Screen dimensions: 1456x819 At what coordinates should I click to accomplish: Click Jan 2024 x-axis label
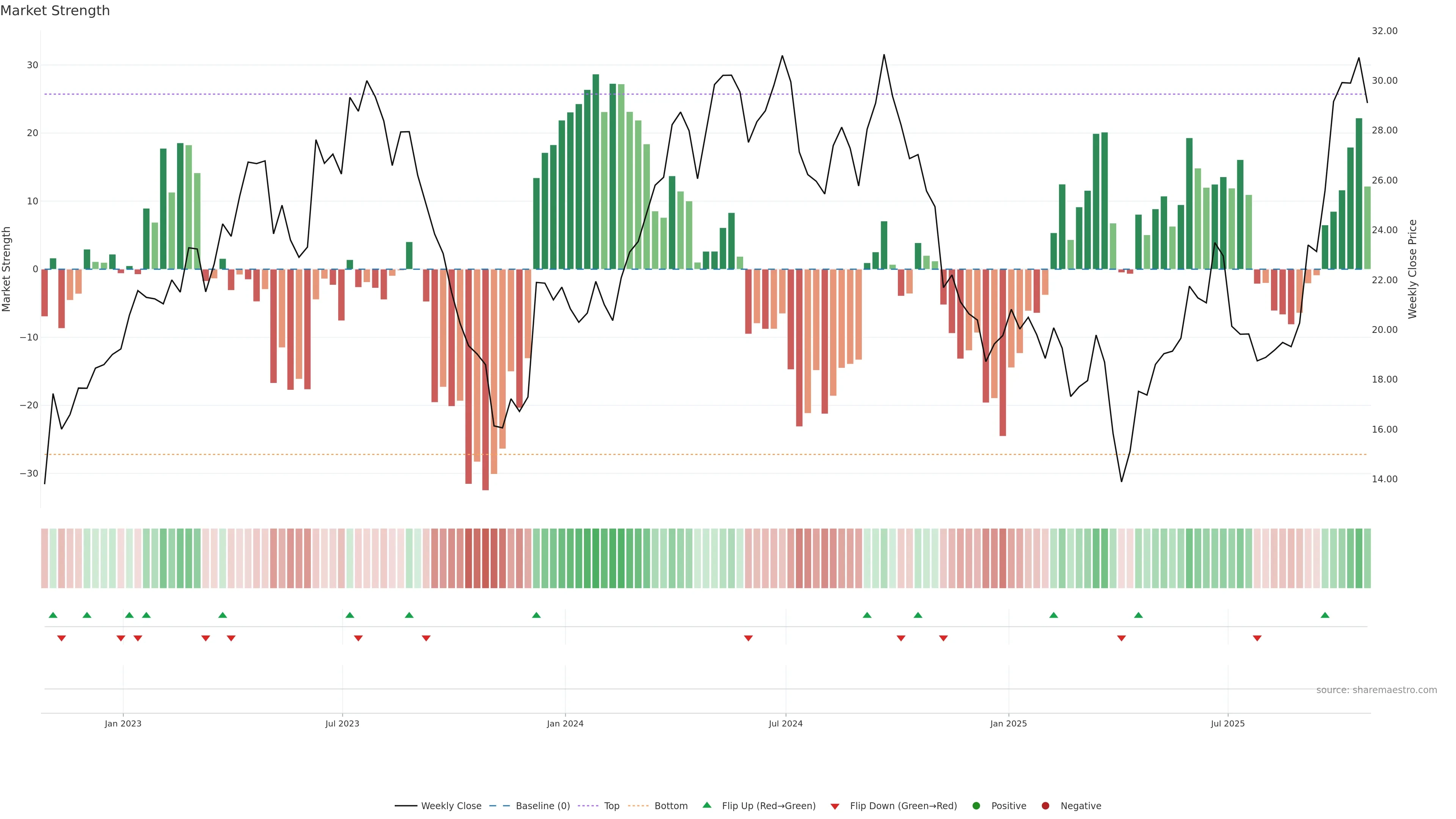tap(565, 723)
